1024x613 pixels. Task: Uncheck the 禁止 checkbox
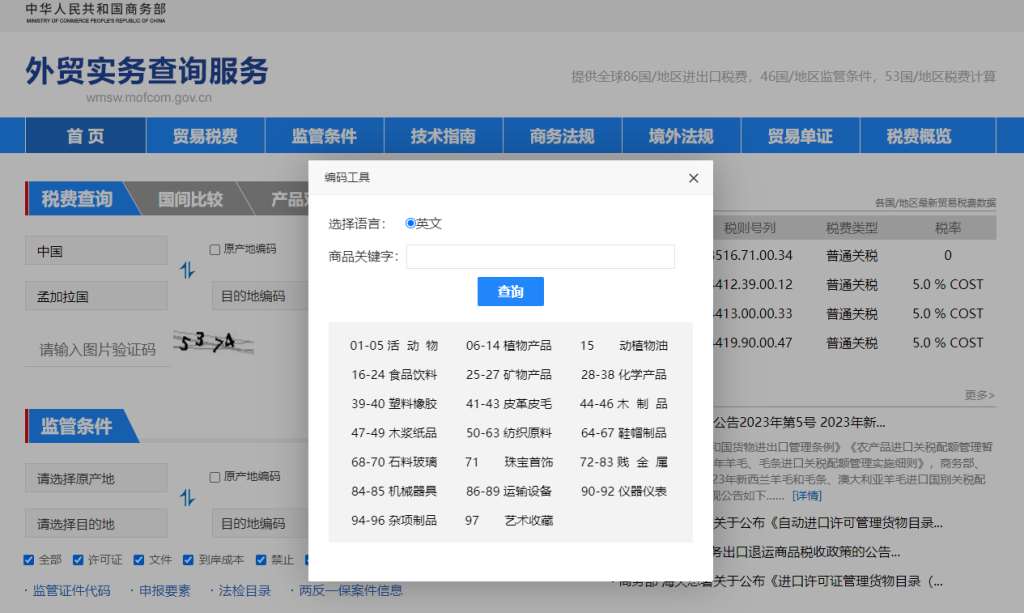click(261, 559)
